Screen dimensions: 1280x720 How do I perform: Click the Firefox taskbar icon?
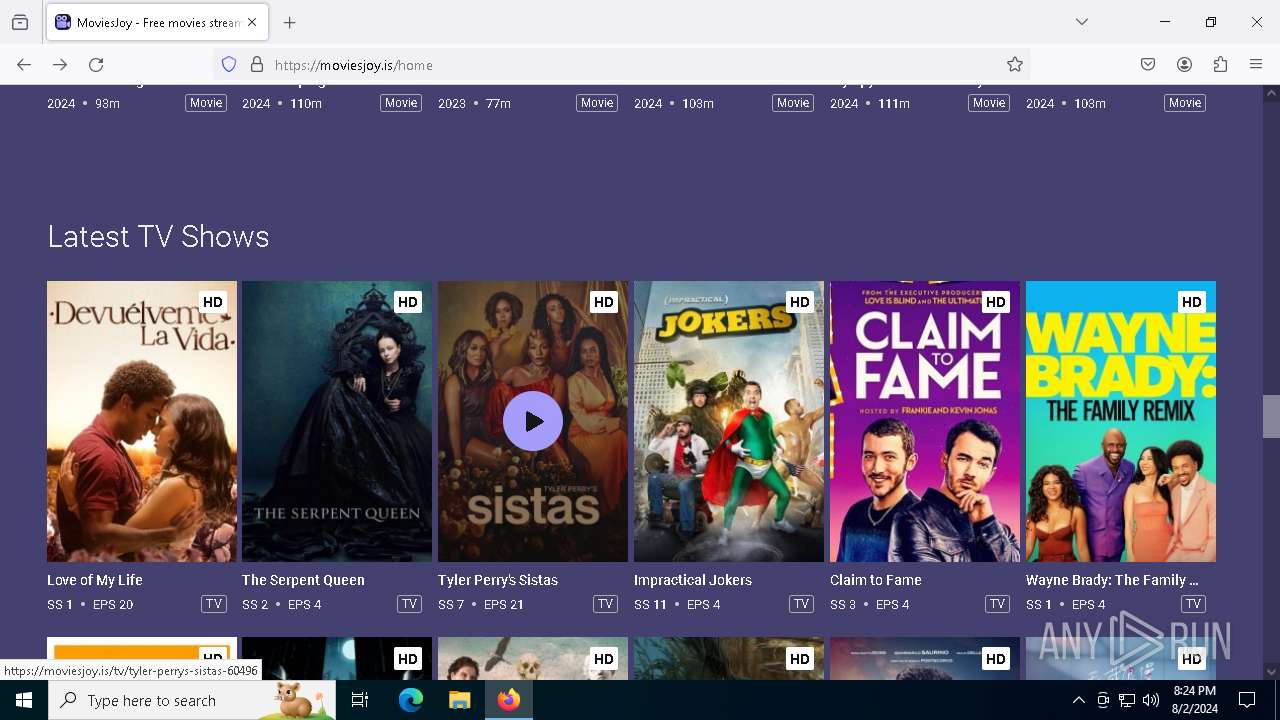(509, 700)
